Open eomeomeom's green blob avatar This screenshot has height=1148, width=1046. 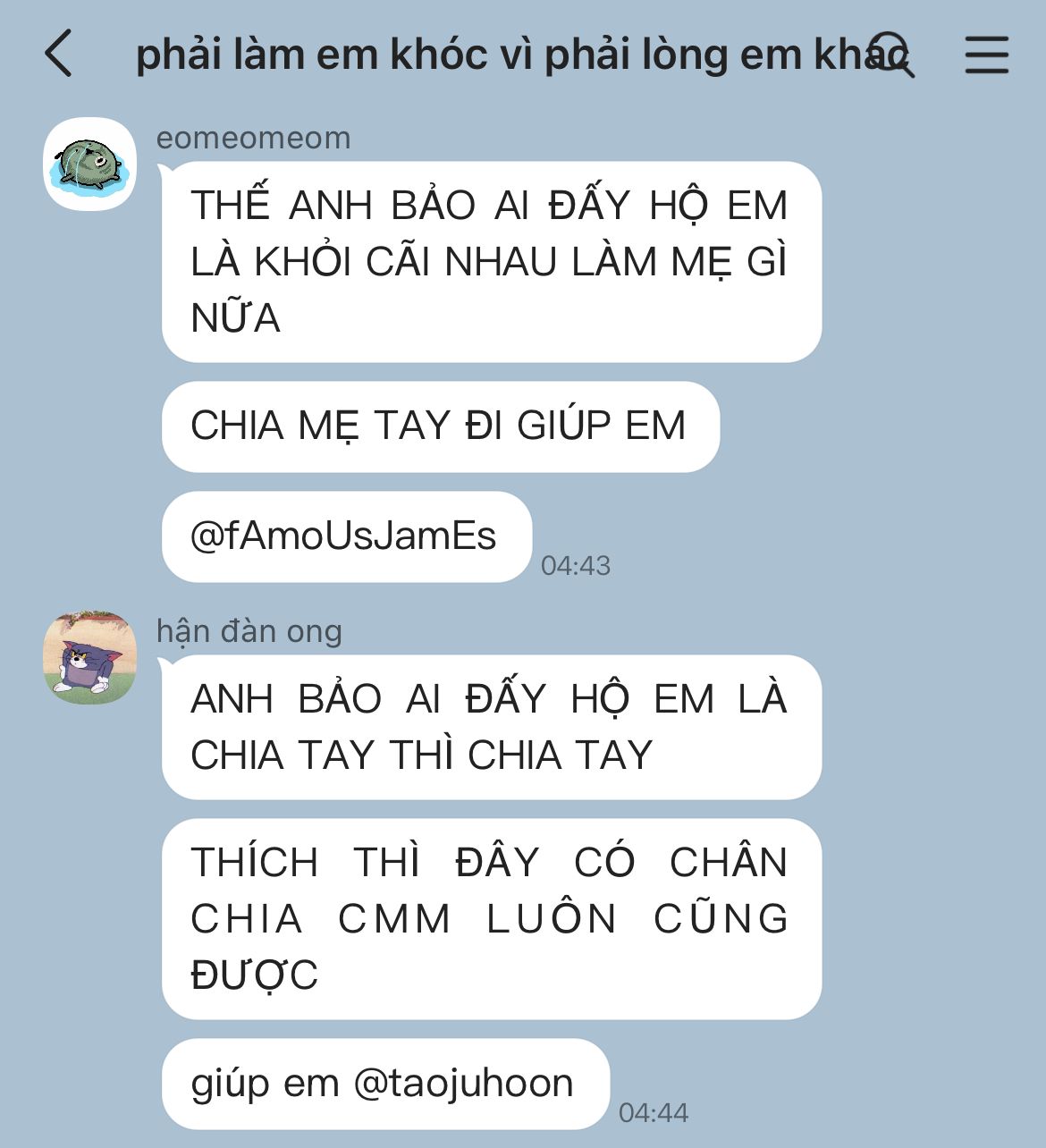click(x=89, y=164)
